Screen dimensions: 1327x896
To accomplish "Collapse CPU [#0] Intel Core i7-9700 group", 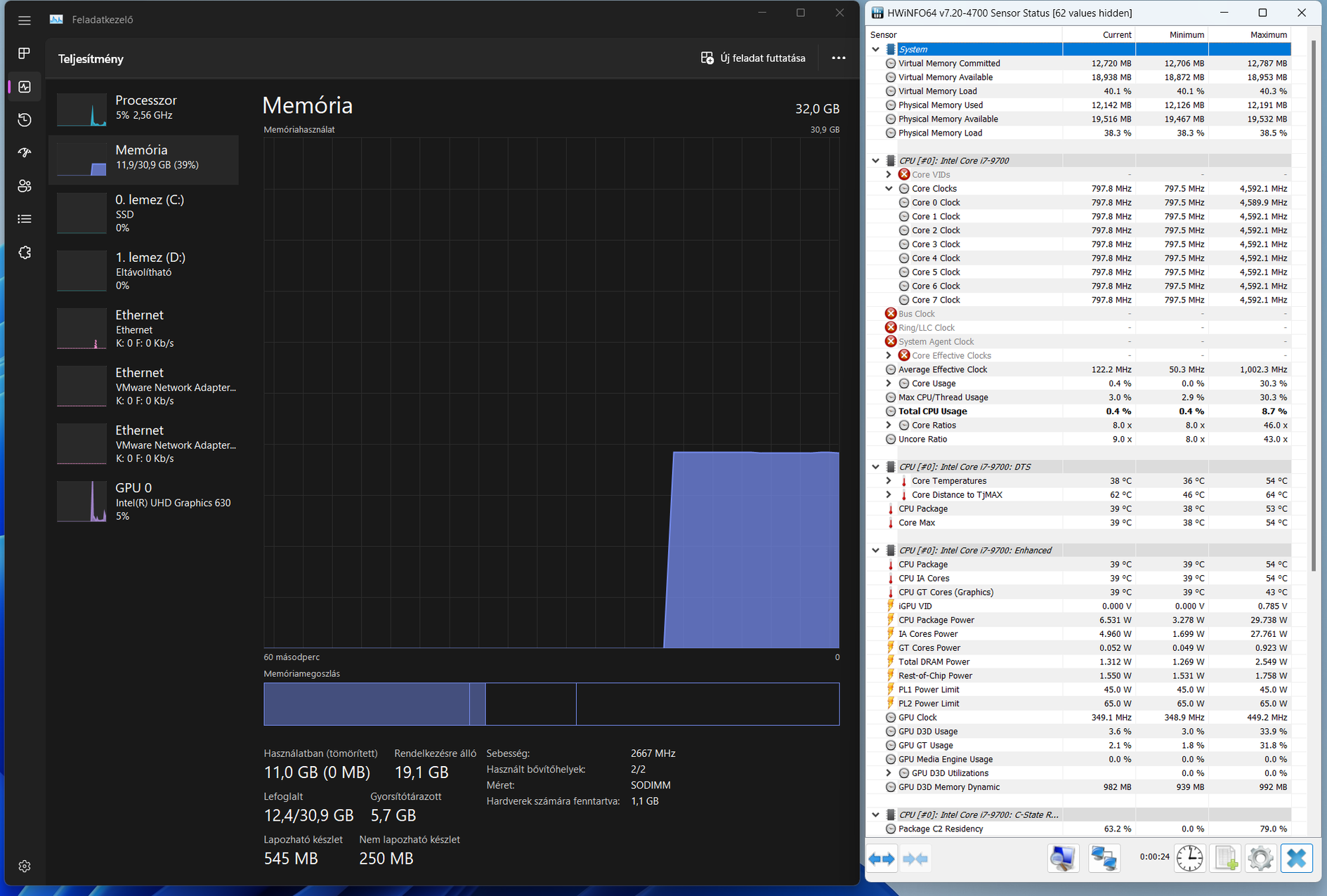I will (x=875, y=161).
